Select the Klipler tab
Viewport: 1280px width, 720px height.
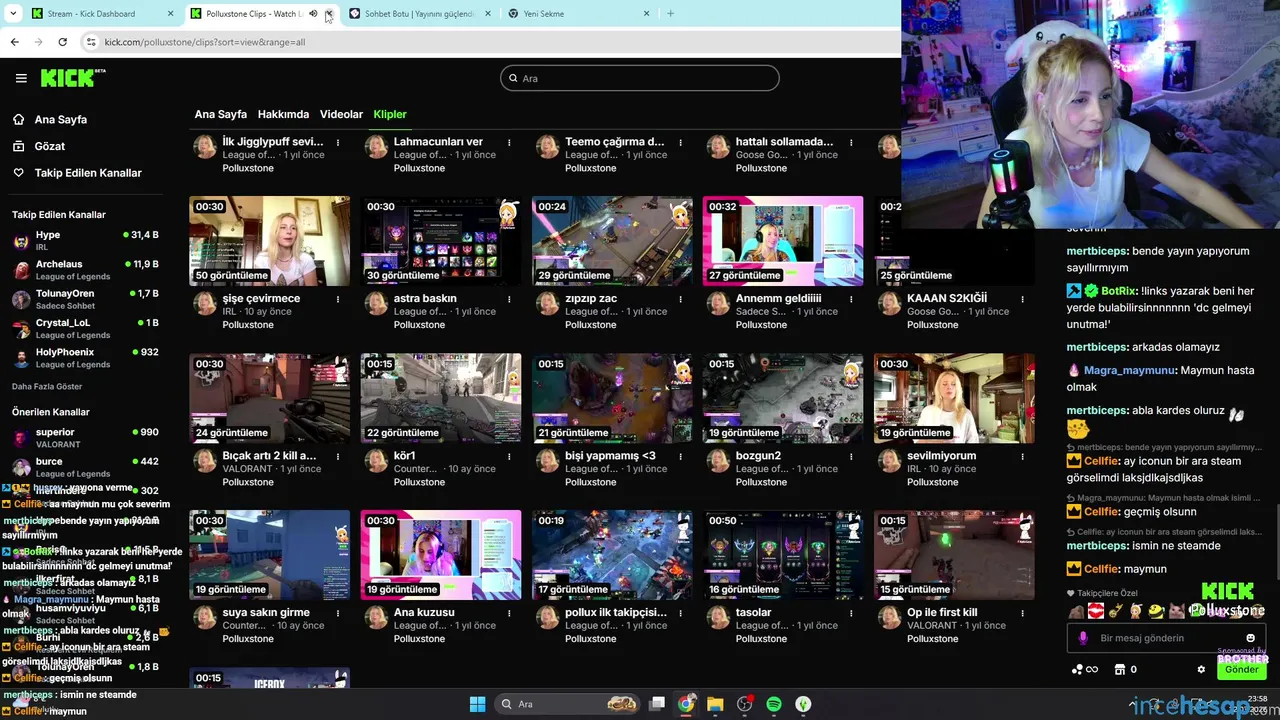click(x=390, y=114)
